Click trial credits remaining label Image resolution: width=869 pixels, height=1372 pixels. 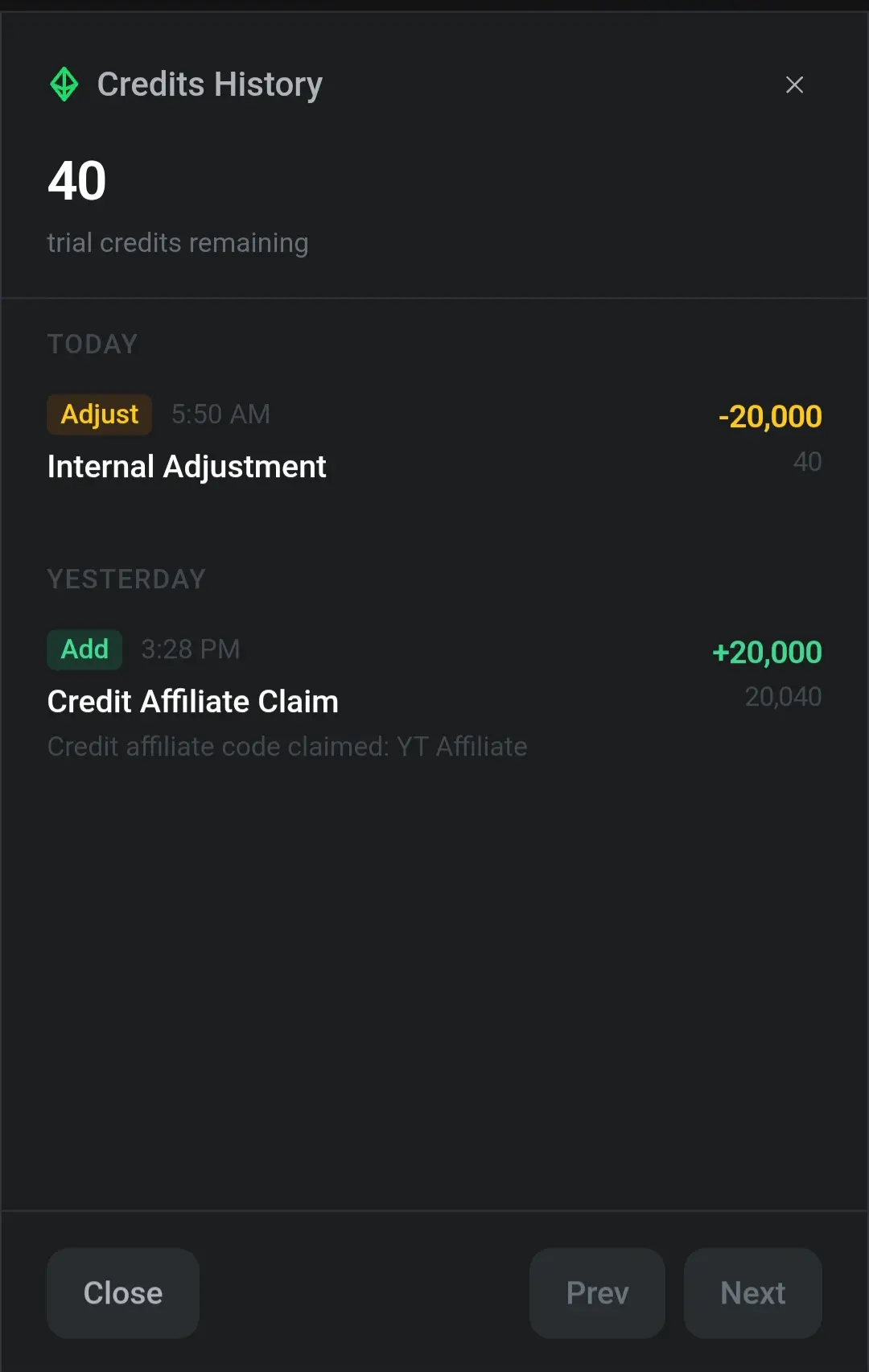(x=178, y=243)
